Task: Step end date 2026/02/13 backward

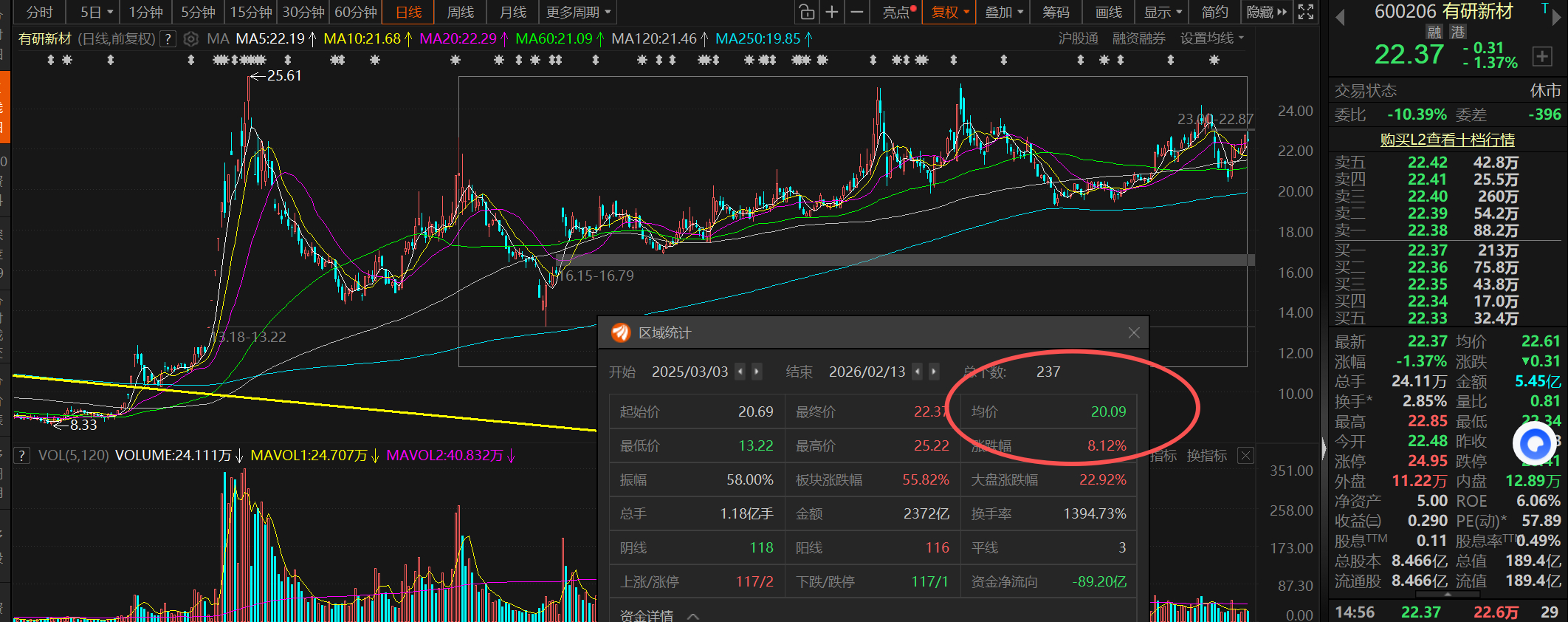Action: pos(917,372)
